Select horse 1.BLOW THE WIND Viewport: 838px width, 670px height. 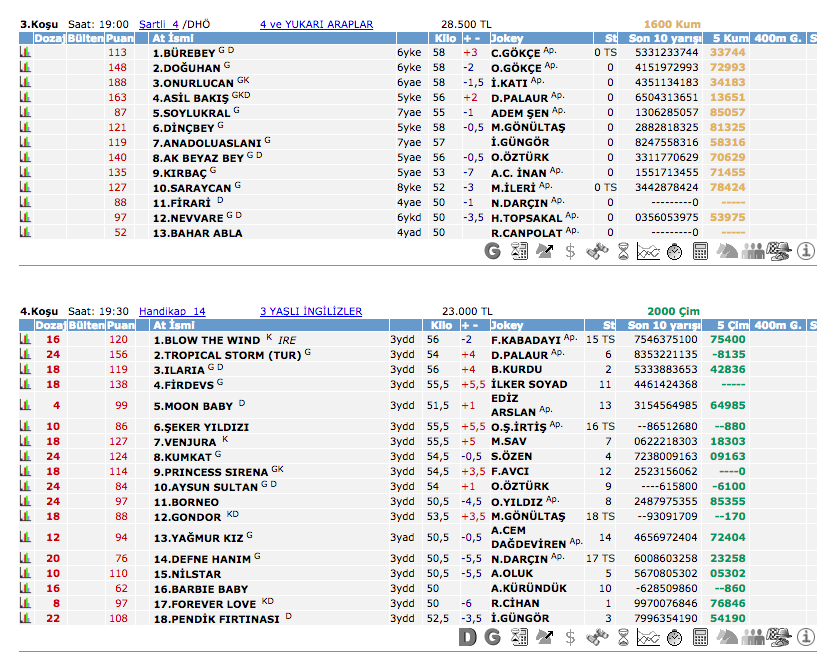(x=206, y=340)
